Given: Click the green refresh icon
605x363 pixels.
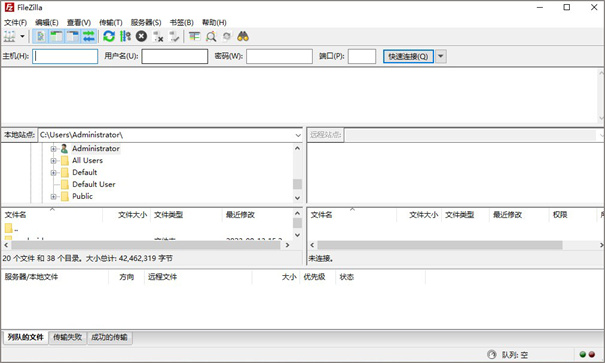Looking at the screenshot, I should point(109,37).
